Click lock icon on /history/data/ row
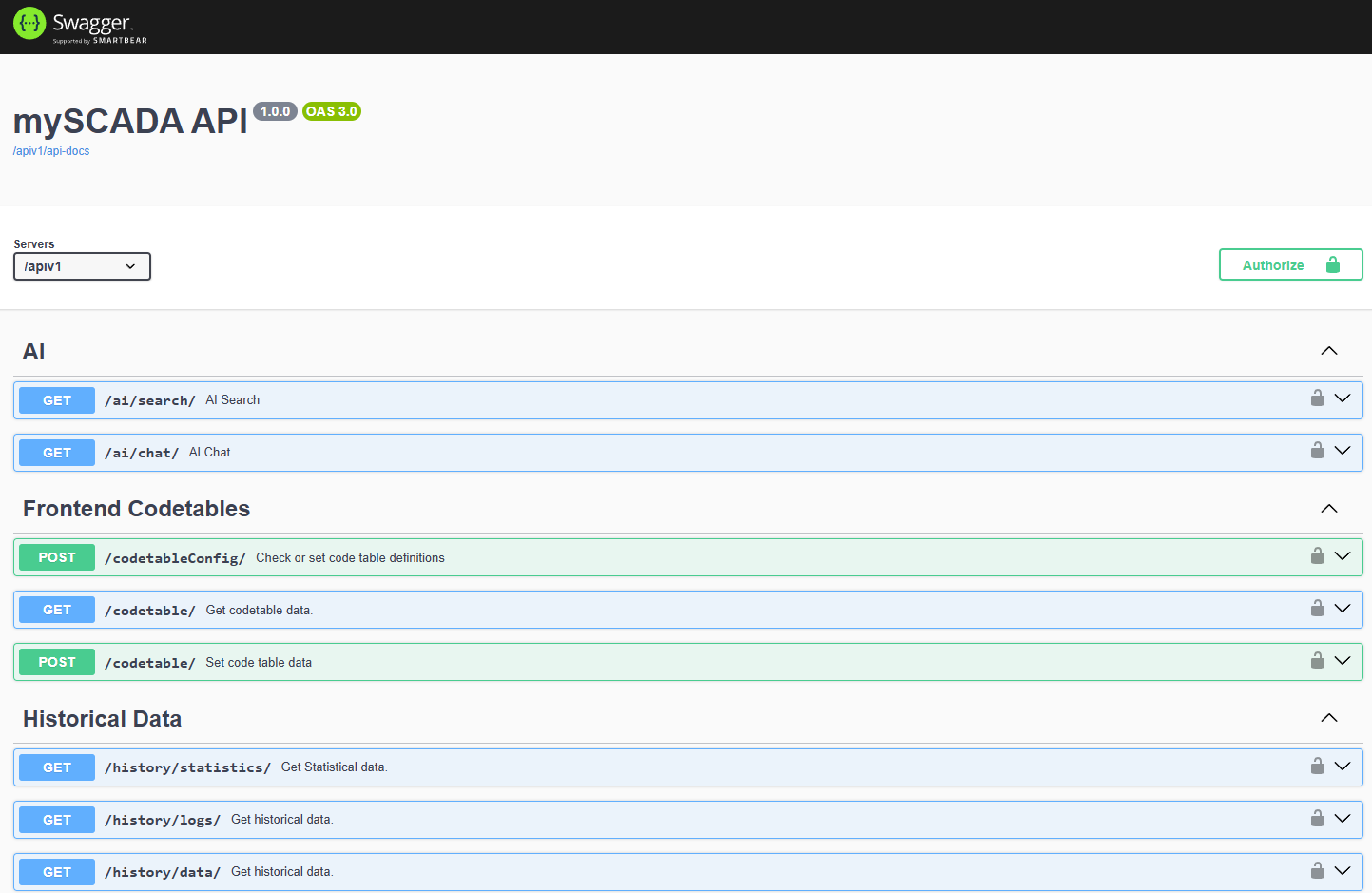 1317,871
